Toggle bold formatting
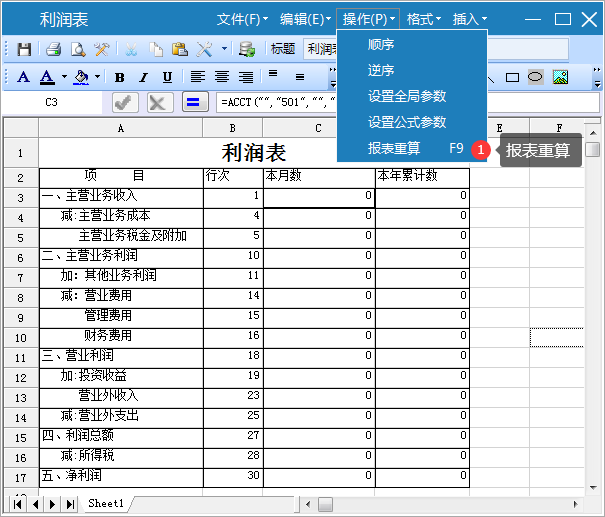605x517 pixels. 120,78
